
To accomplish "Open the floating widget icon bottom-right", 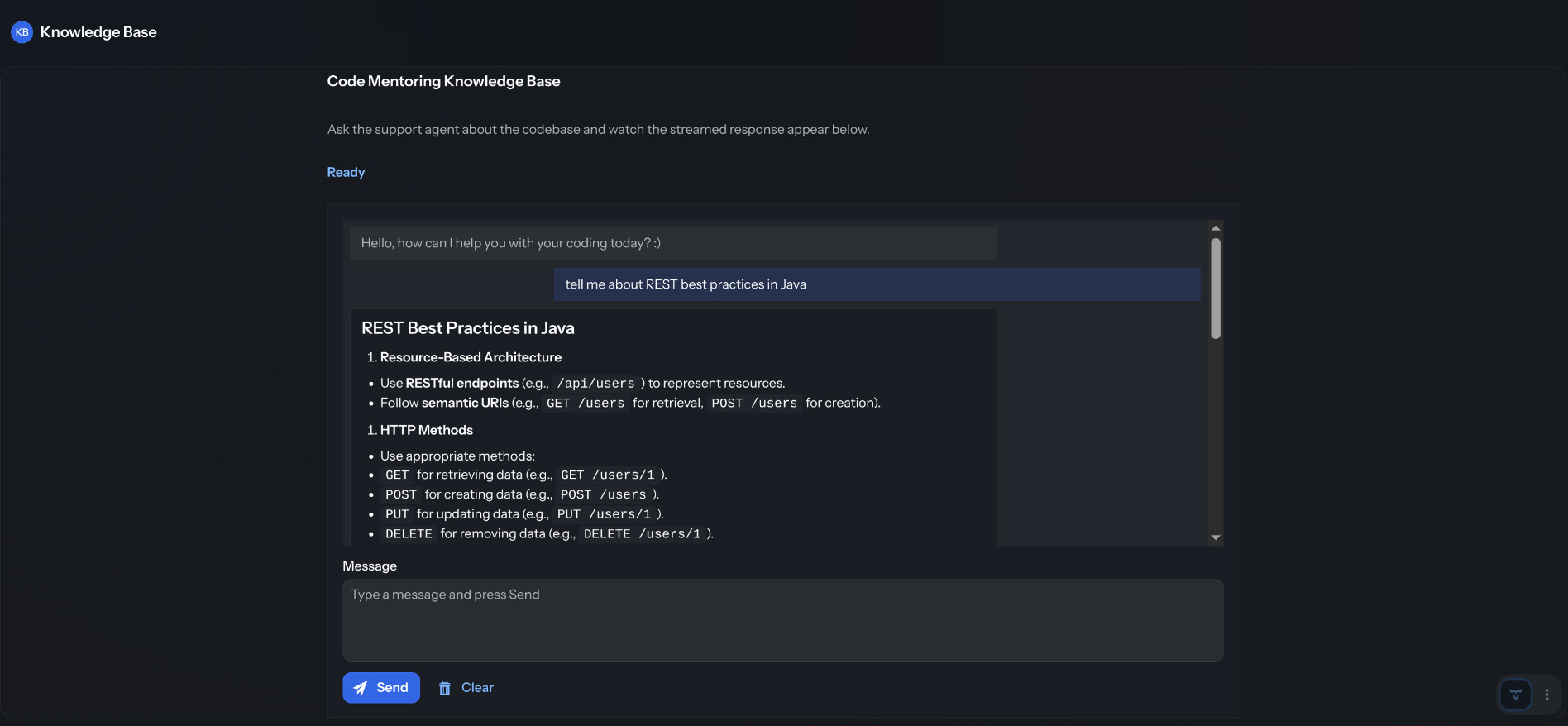I will coord(1515,695).
